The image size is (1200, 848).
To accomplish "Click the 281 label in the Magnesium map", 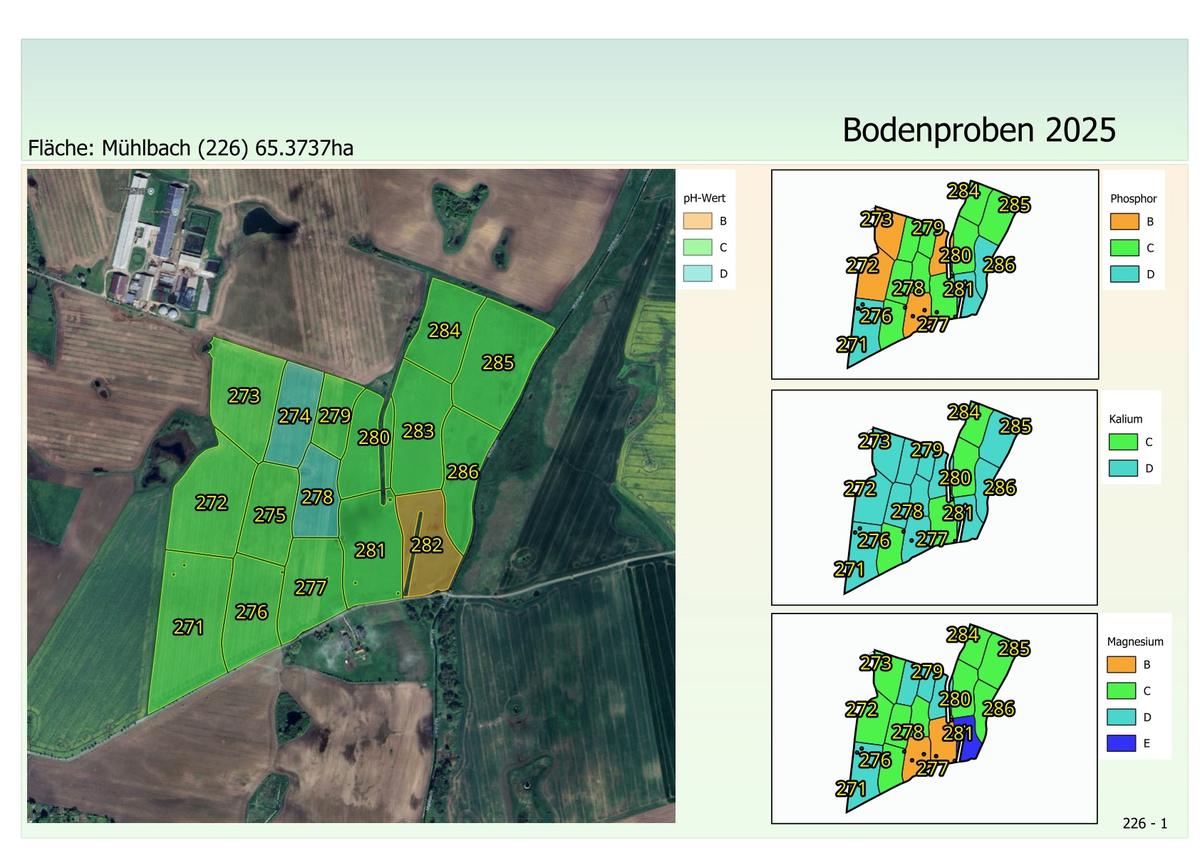I will [958, 736].
